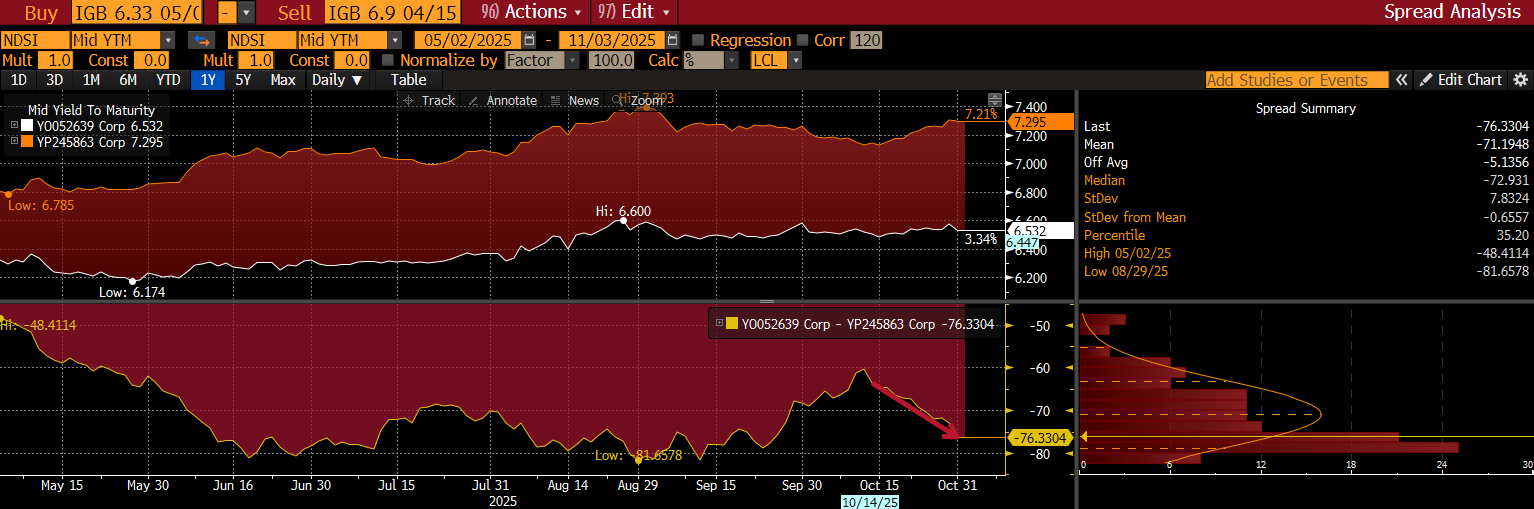Expand the Daily periodicity dropdown
Screen dimensions: 1534x509
[x=337, y=80]
